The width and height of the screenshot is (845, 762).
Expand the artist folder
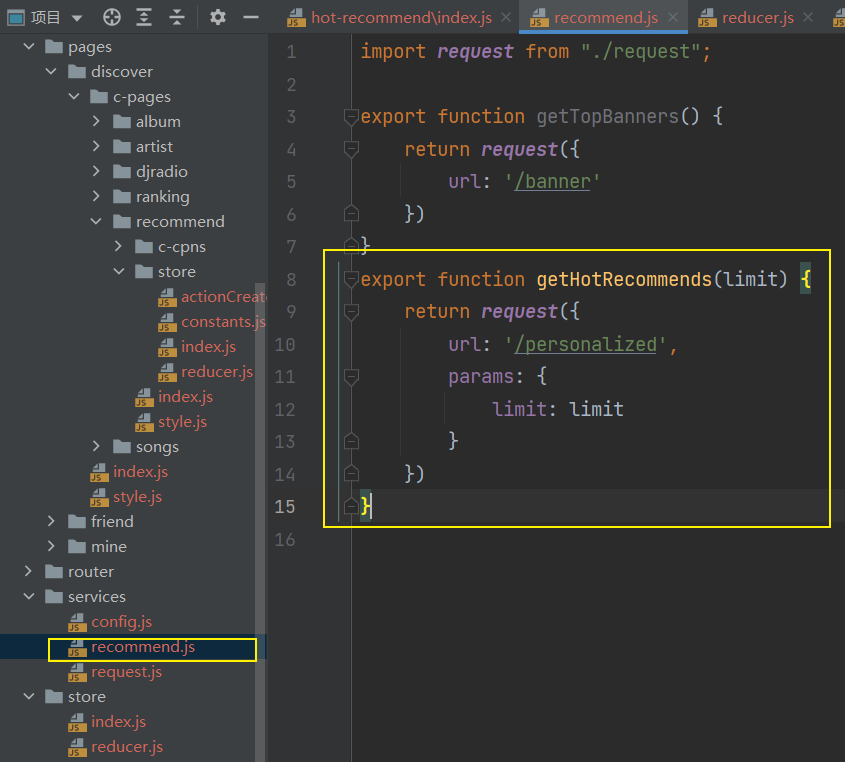pyautogui.click(x=96, y=146)
